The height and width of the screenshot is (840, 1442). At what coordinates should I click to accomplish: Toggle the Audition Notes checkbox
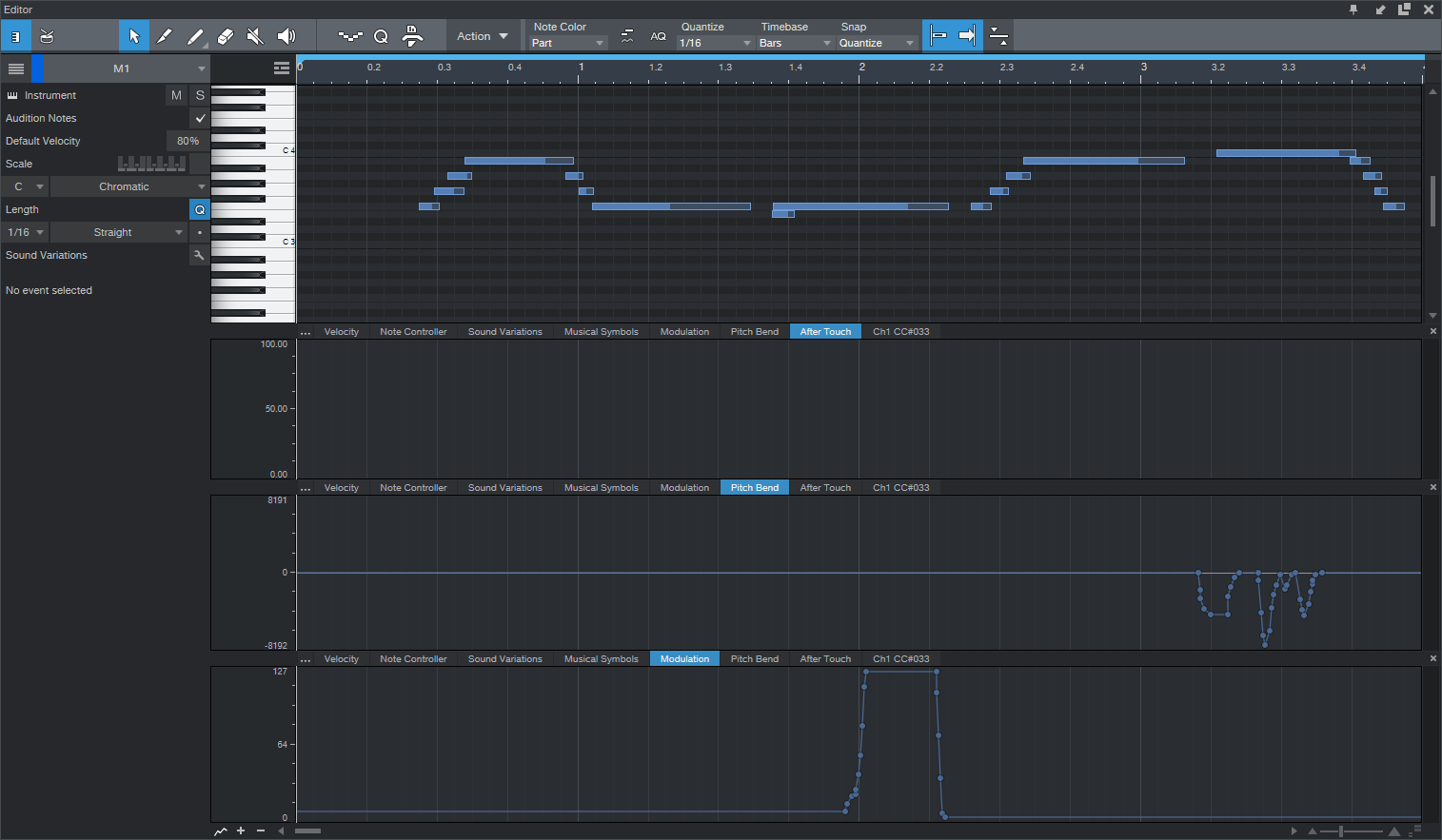click(200, 118)
